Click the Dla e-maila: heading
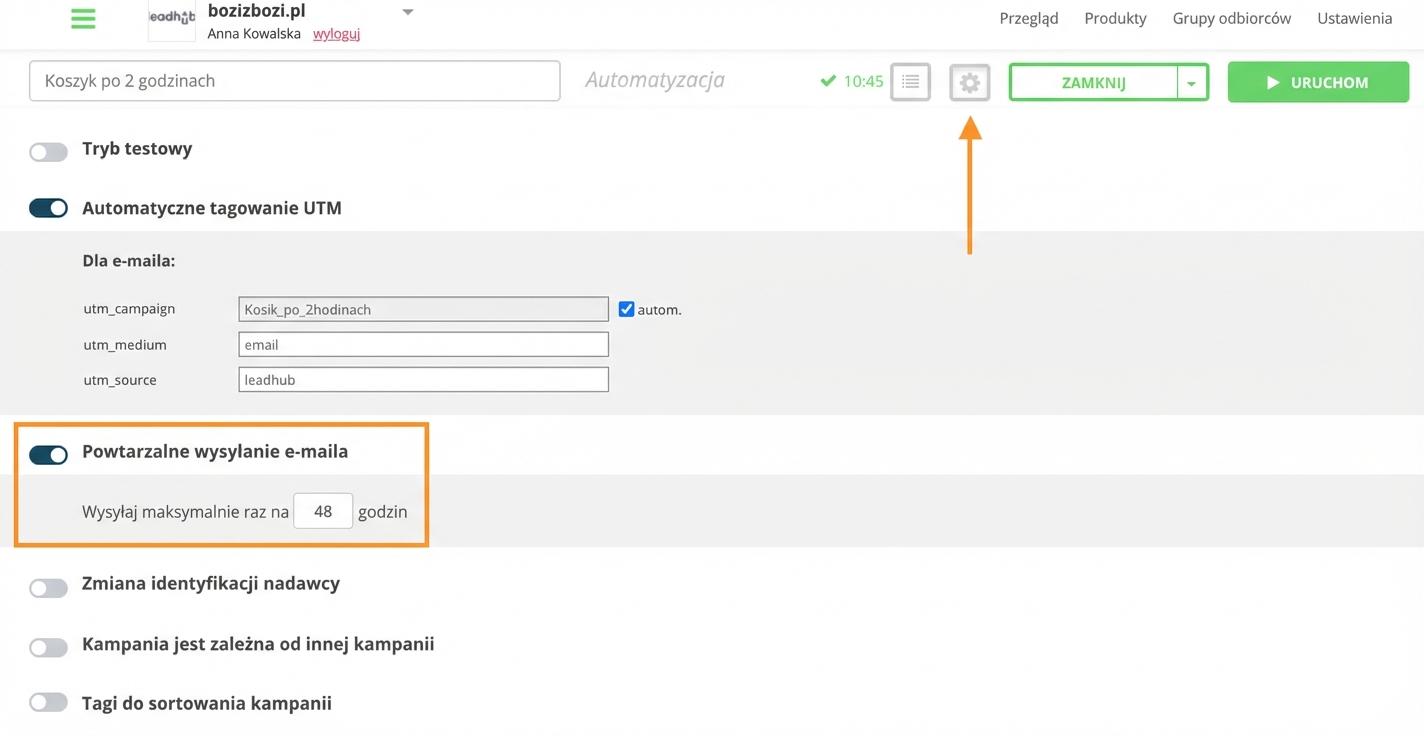The image size is (1424, 736). pyautogui.click(x=129, y=260)
